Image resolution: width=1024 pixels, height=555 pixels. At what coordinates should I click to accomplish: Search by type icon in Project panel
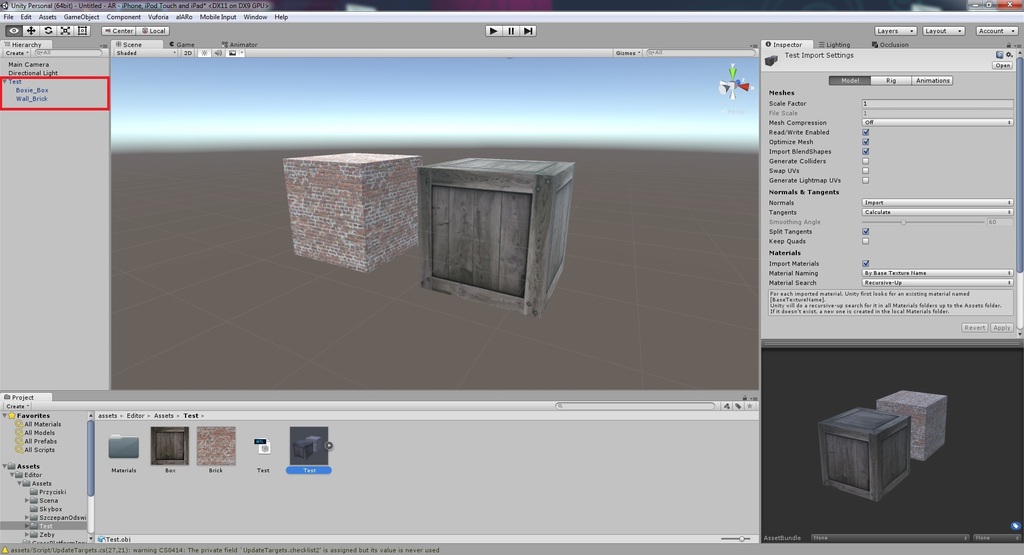click(x=726, y=406)
